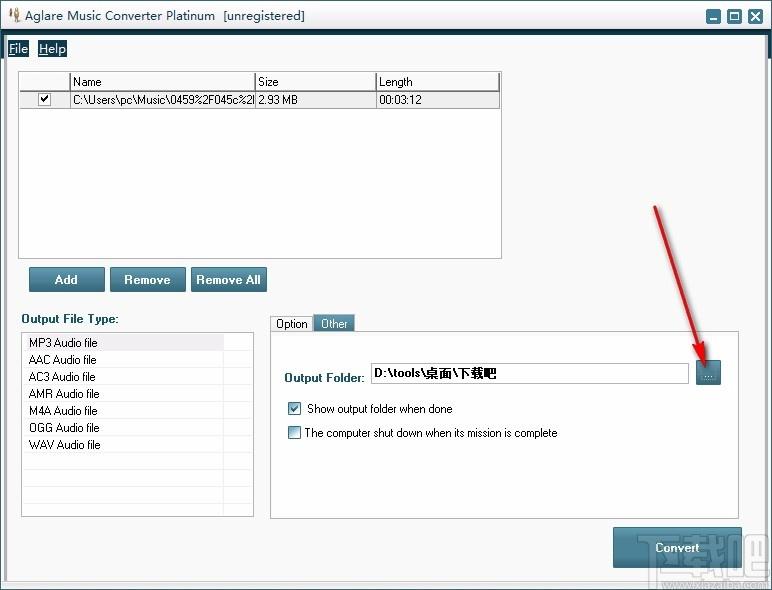Choose AMR Audio file output type

pos(126,394)
